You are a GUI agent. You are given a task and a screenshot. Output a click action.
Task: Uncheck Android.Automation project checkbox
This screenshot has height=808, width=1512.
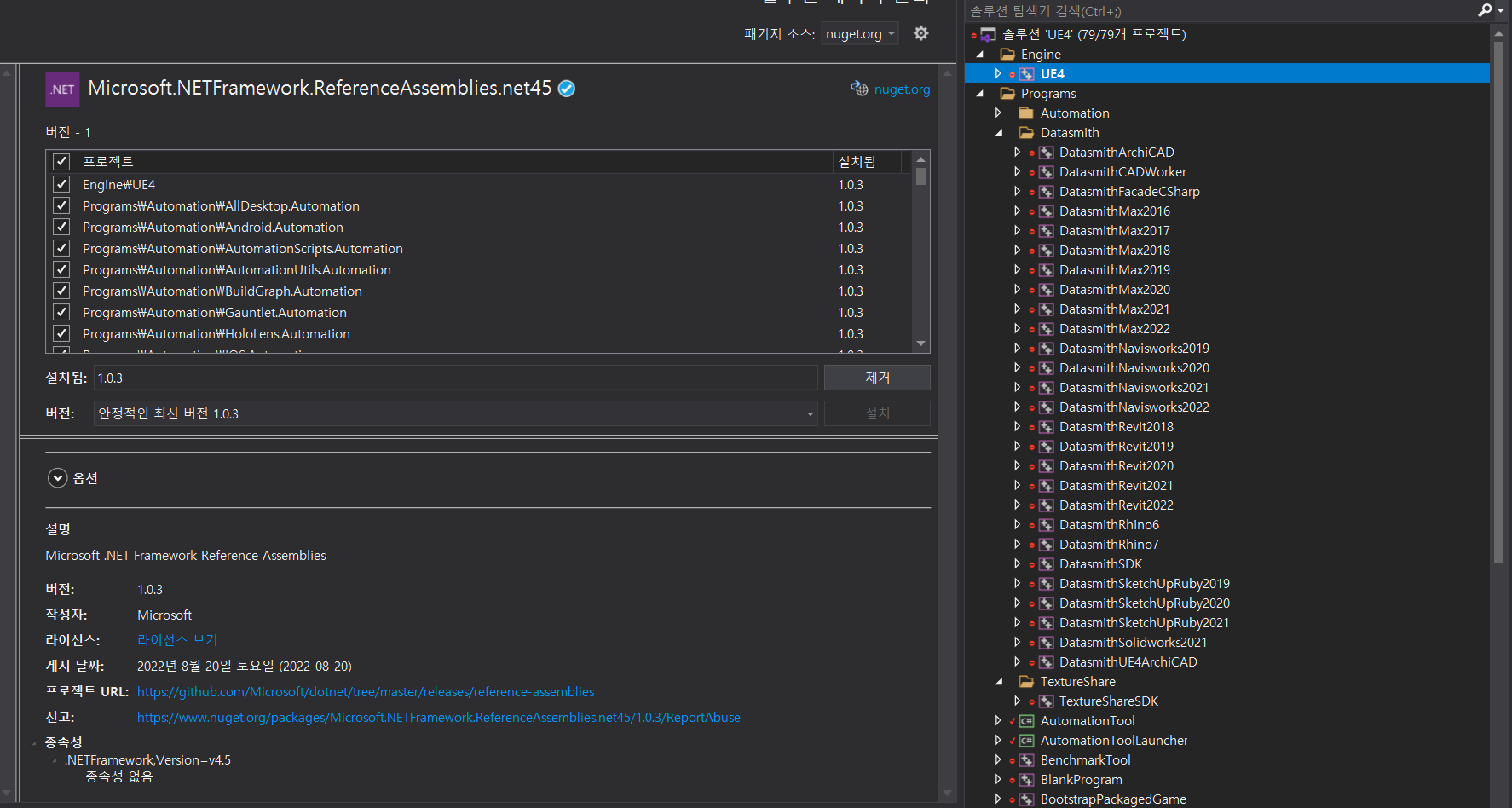(x=61, y=227)
